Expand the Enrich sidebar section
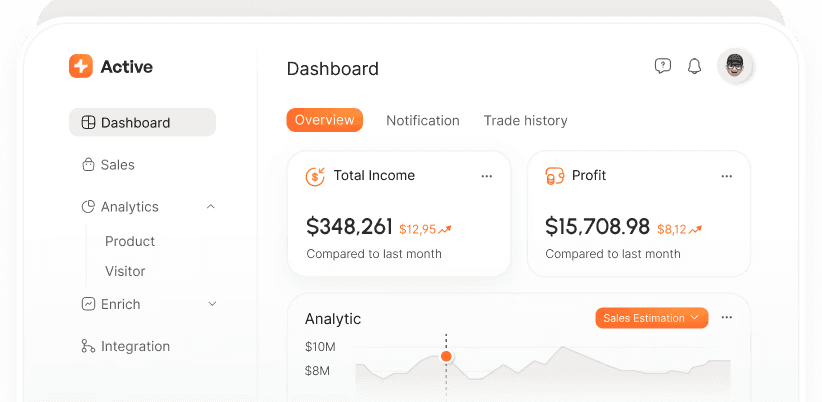The width and height of the screenshot is (822, 402). 211,304
